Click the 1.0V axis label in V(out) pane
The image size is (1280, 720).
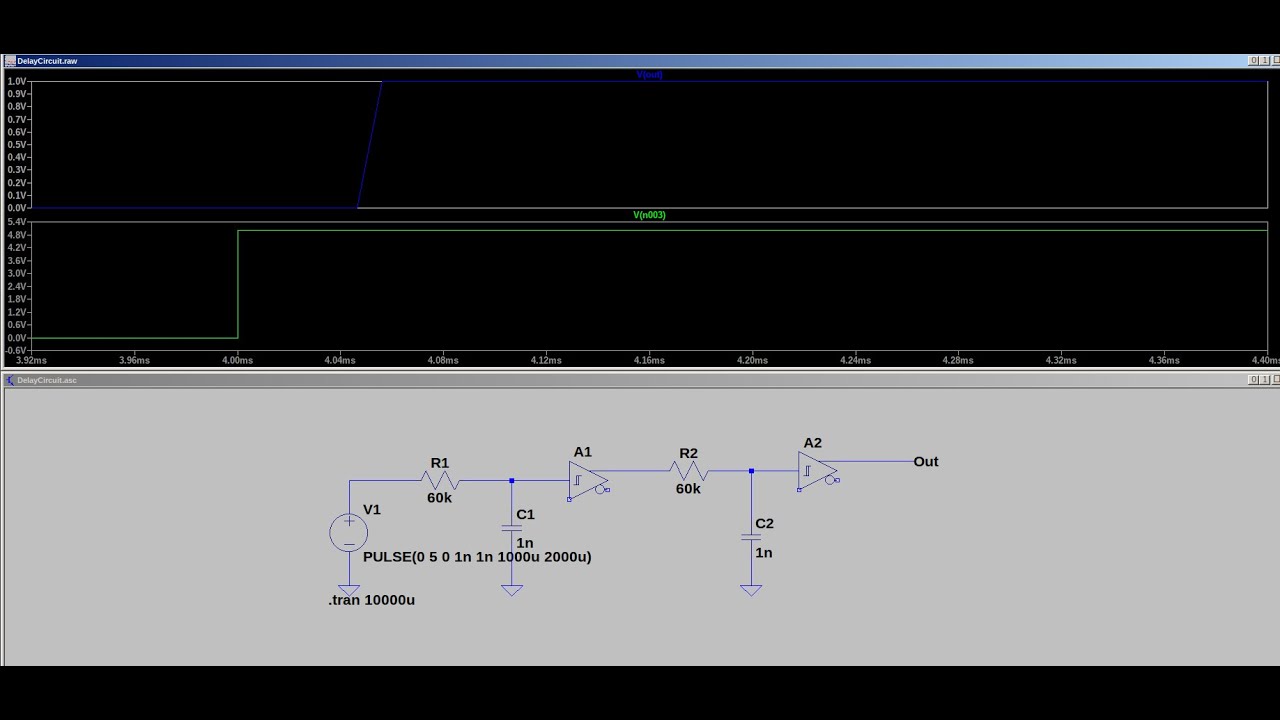[x=17, y=81]
